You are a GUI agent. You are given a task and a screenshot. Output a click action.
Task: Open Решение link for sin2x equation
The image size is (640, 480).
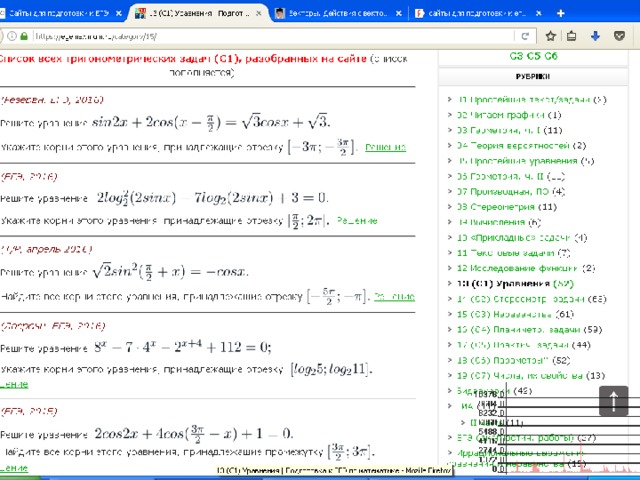click(x=384, y=147)
